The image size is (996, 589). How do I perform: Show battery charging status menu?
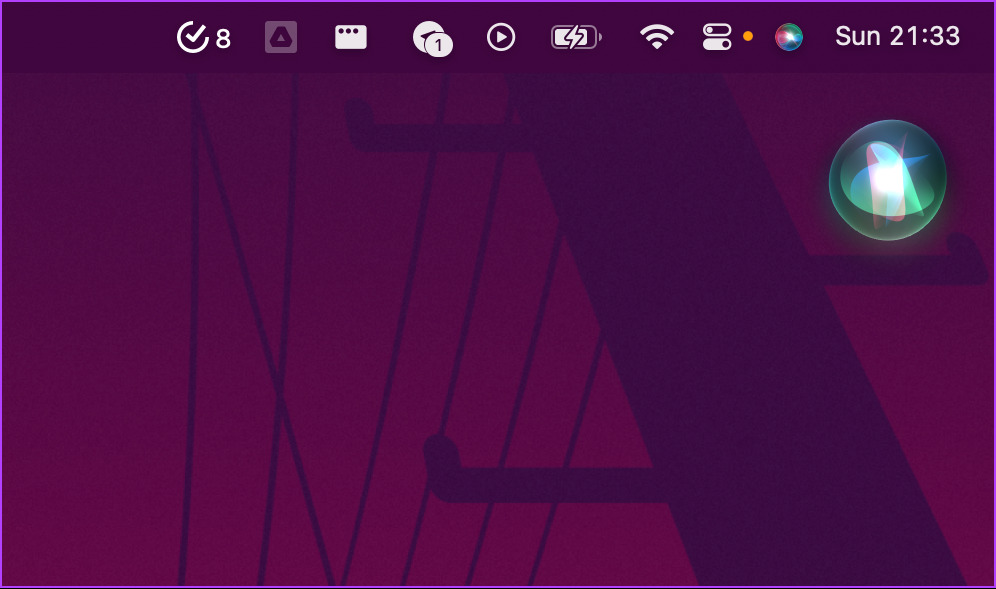tap(575, 37)
